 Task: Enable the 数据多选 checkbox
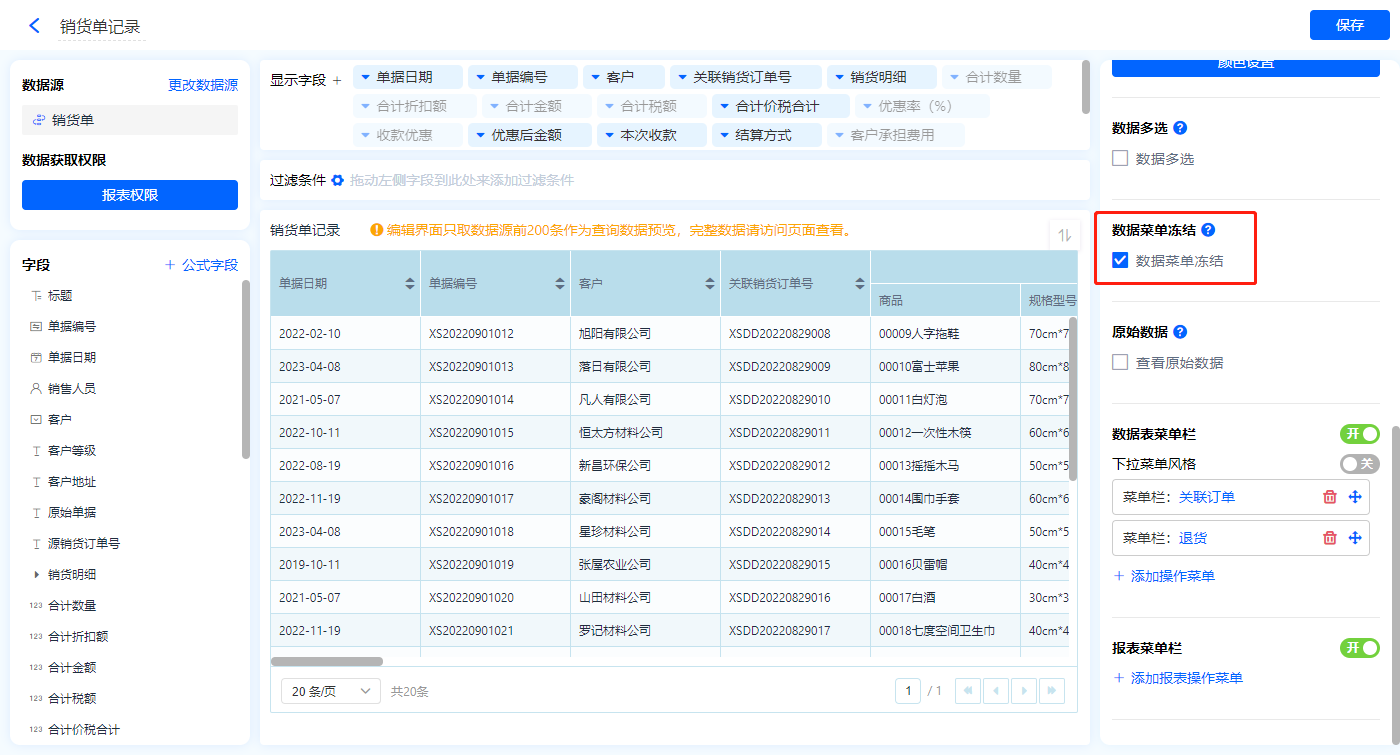[1120, 159]
